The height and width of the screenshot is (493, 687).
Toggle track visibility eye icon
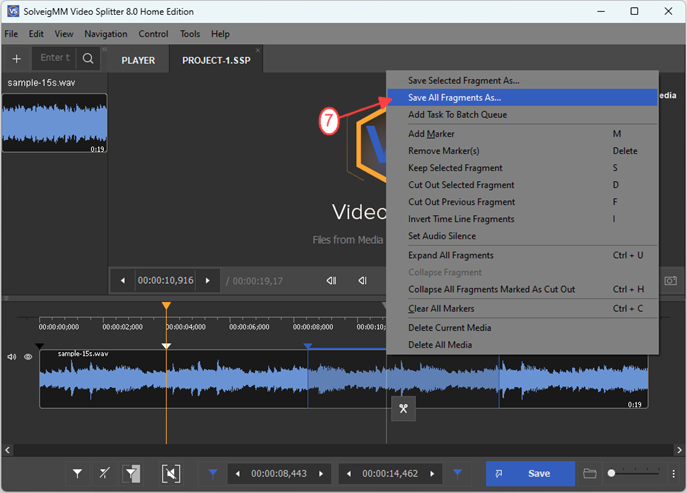tap(28, 357)
